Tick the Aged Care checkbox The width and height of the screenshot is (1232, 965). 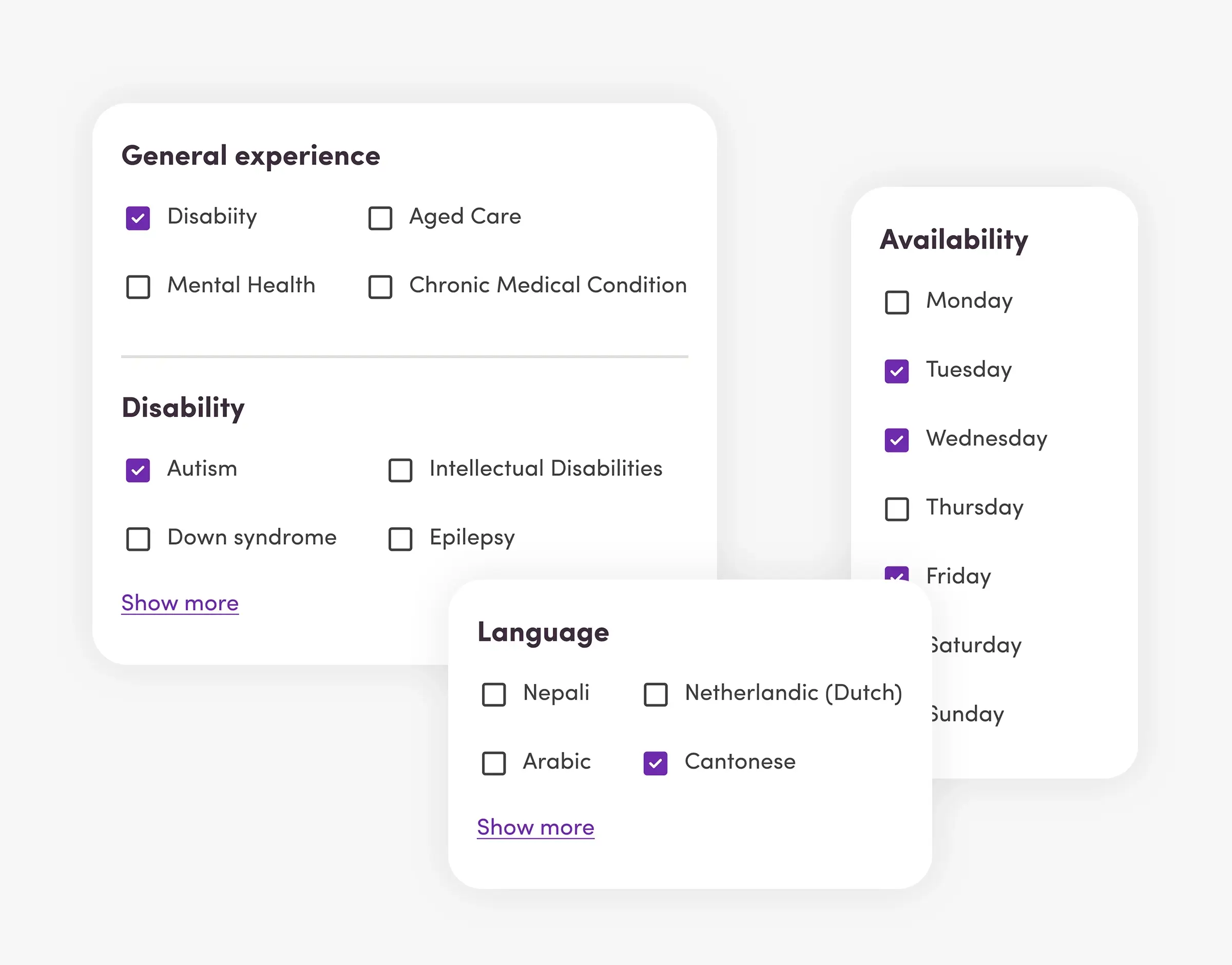pos(380,218)
